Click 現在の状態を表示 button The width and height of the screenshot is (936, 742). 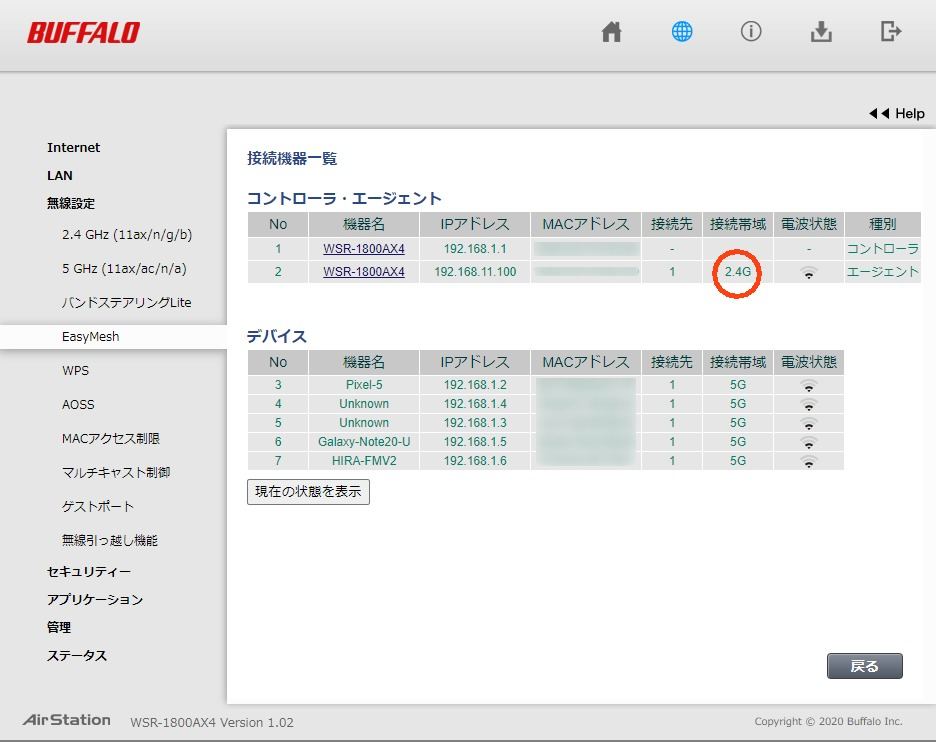click(x=309, y=492)
